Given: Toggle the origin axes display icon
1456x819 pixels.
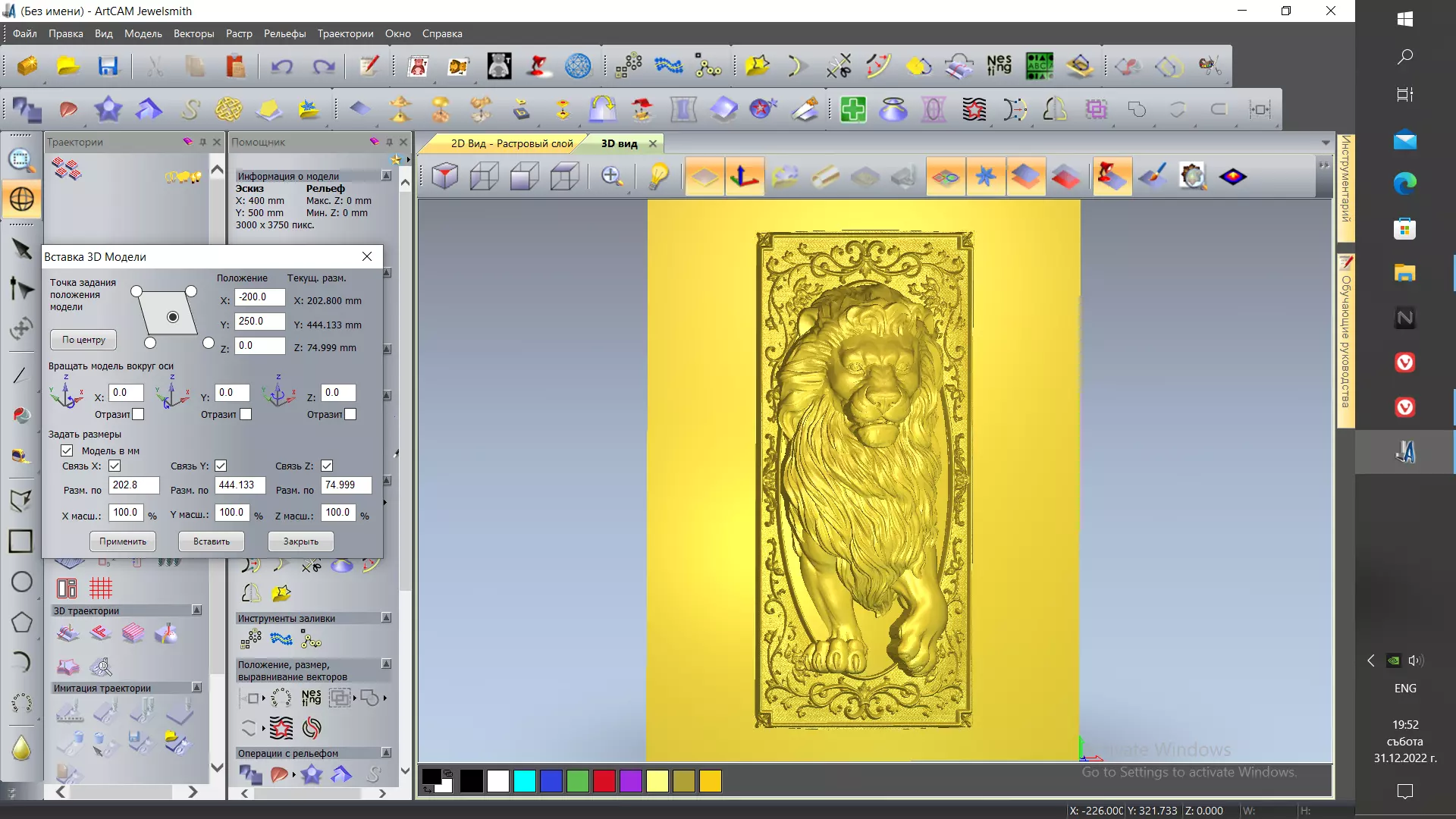Looking at the screenshot, I should pyautogui.click(x=744, y=177).
